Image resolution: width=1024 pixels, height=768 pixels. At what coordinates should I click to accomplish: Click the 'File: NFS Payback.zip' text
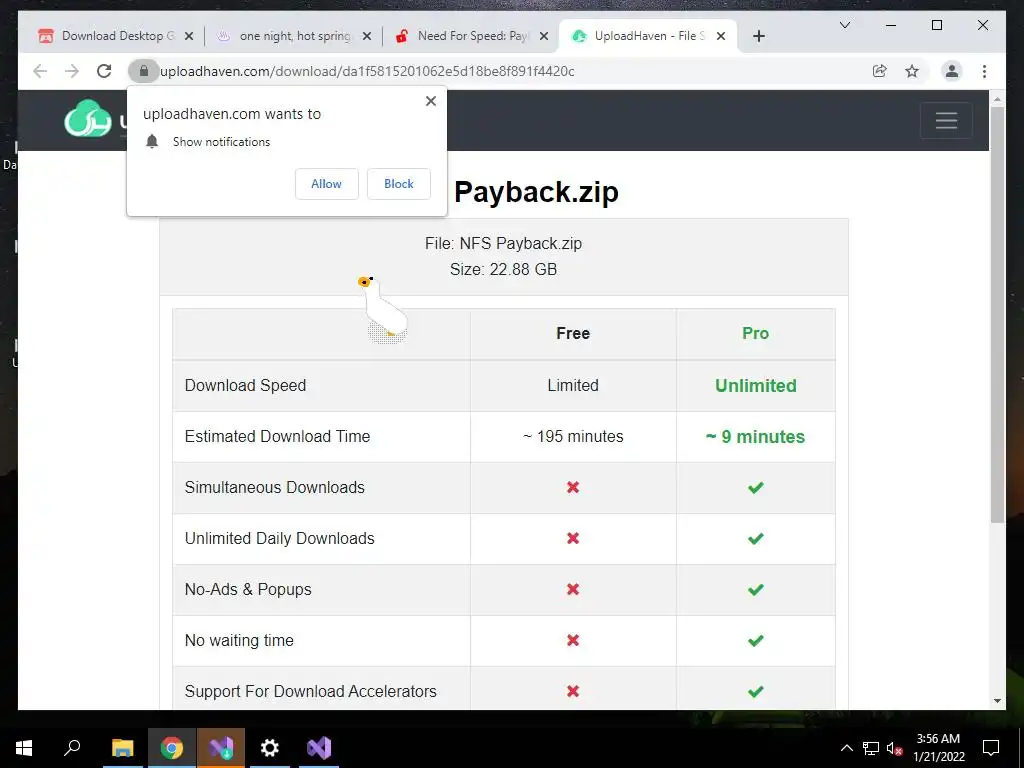(x=504, y=244)
